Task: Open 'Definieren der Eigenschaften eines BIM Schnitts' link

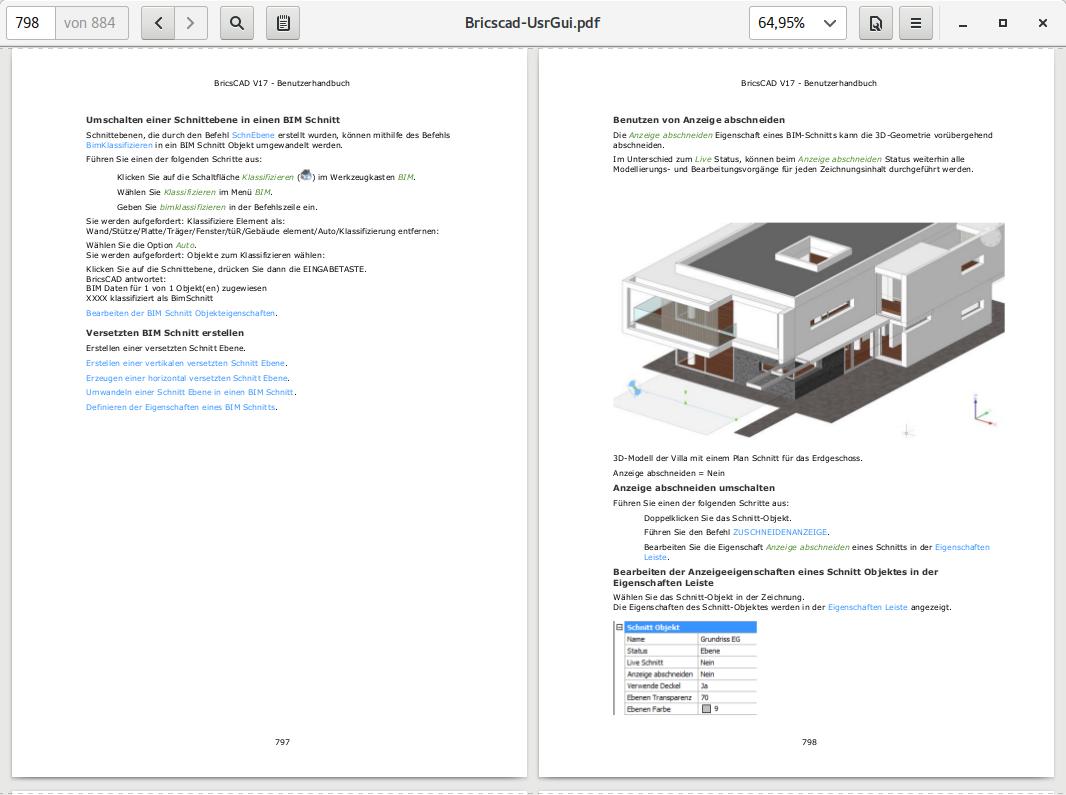Action: click(180, 407)
